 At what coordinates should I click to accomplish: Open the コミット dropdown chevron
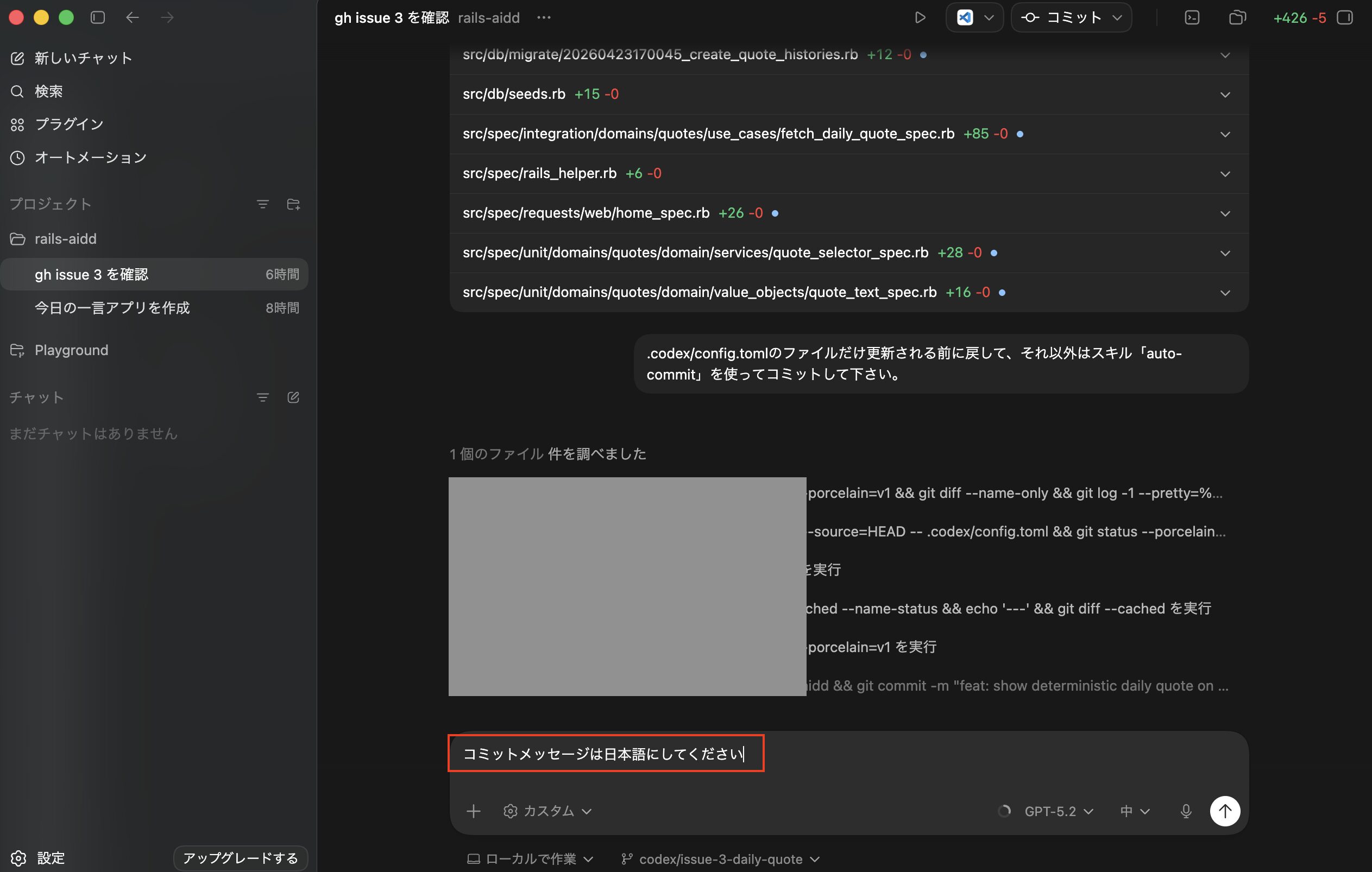click(x=1117, y=18)
